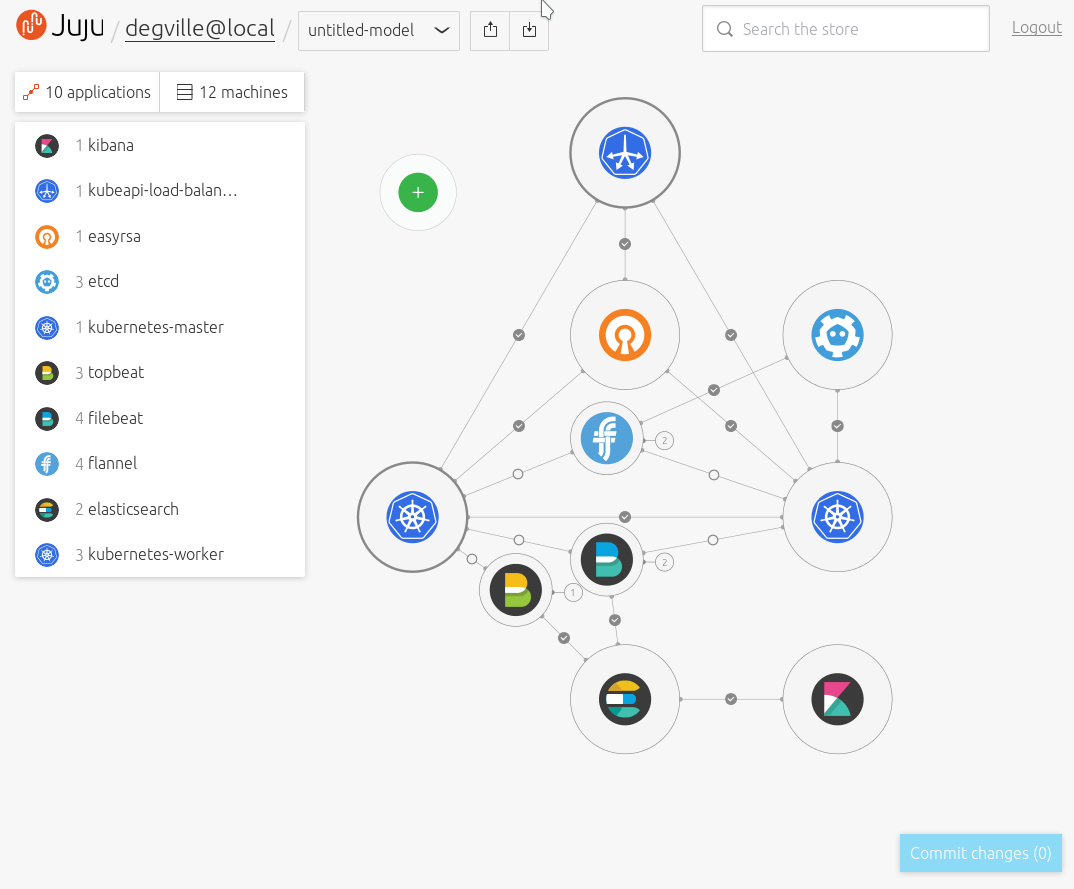This screenshot has height=889, width=1074.
Task: Select easyrsa icon in the applications list
Action: tap(47, 237)
